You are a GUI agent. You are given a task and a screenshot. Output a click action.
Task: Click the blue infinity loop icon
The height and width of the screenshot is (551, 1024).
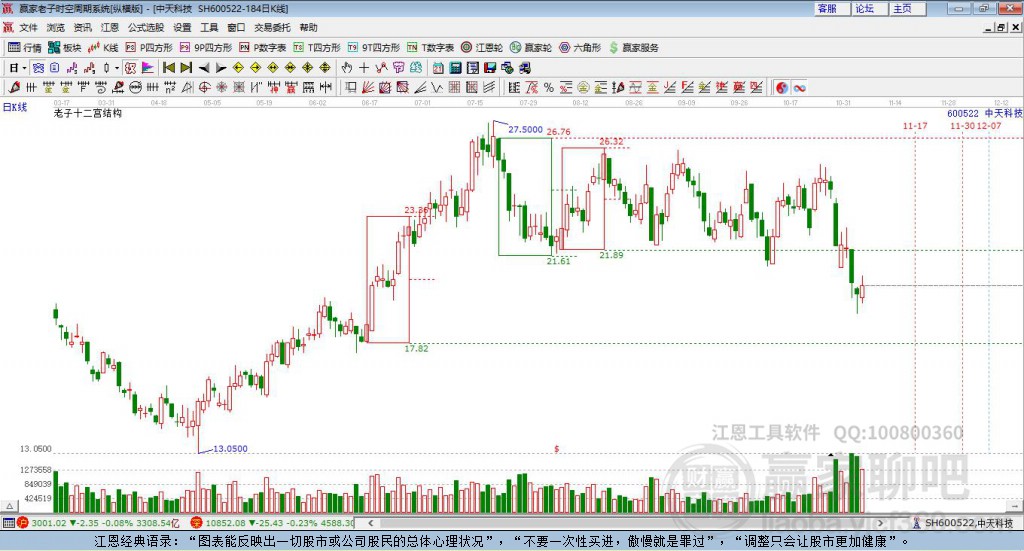799,87
